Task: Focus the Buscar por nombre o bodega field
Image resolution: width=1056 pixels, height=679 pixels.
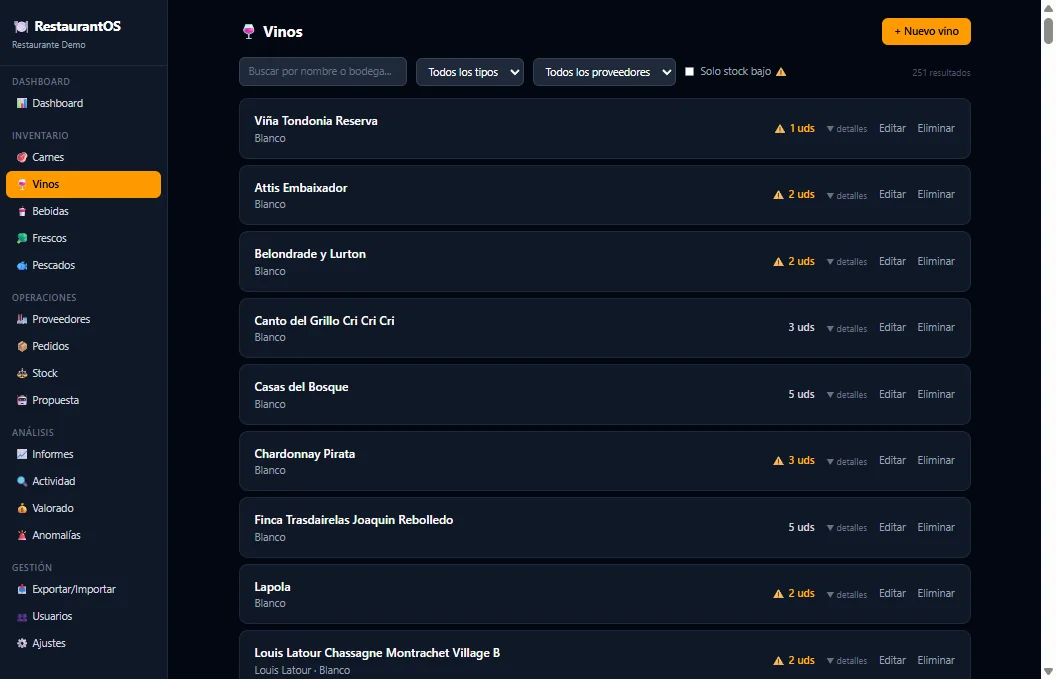Action: click(x=323, y=71)
